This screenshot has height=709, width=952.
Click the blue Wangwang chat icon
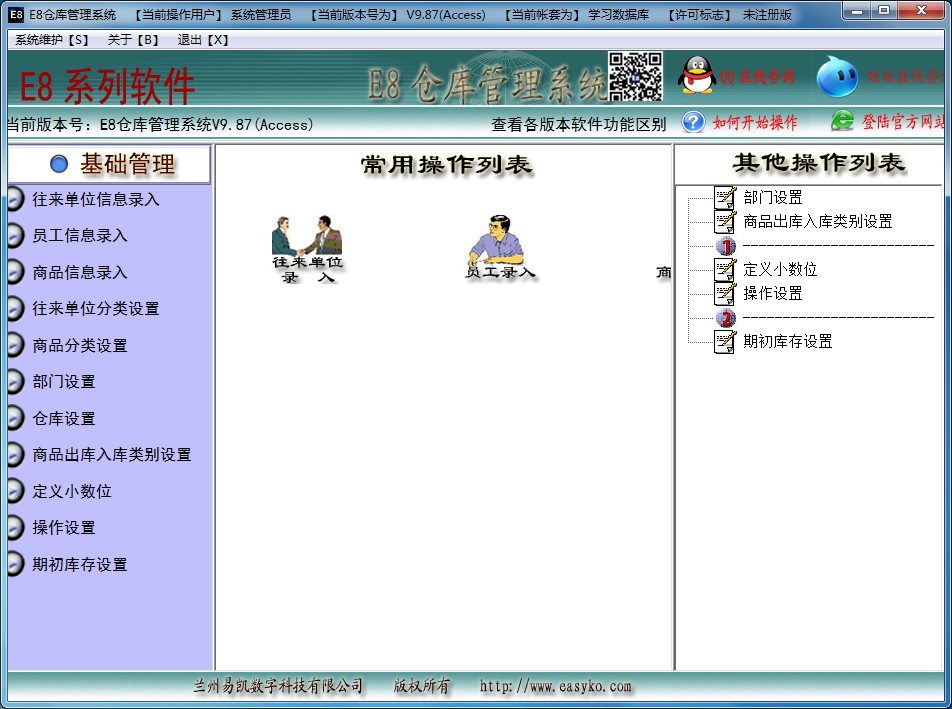[x=837, y=76]
